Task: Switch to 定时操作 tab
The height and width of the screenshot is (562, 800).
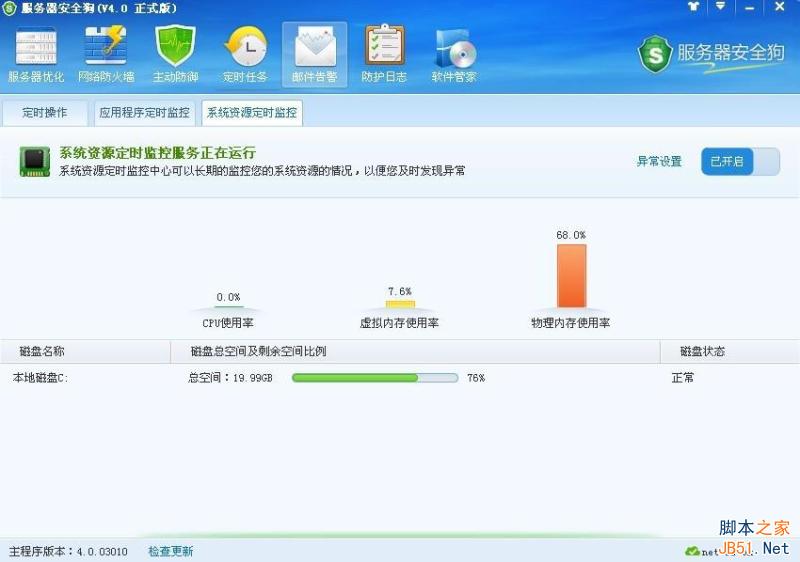Action: tap(44, 113)
